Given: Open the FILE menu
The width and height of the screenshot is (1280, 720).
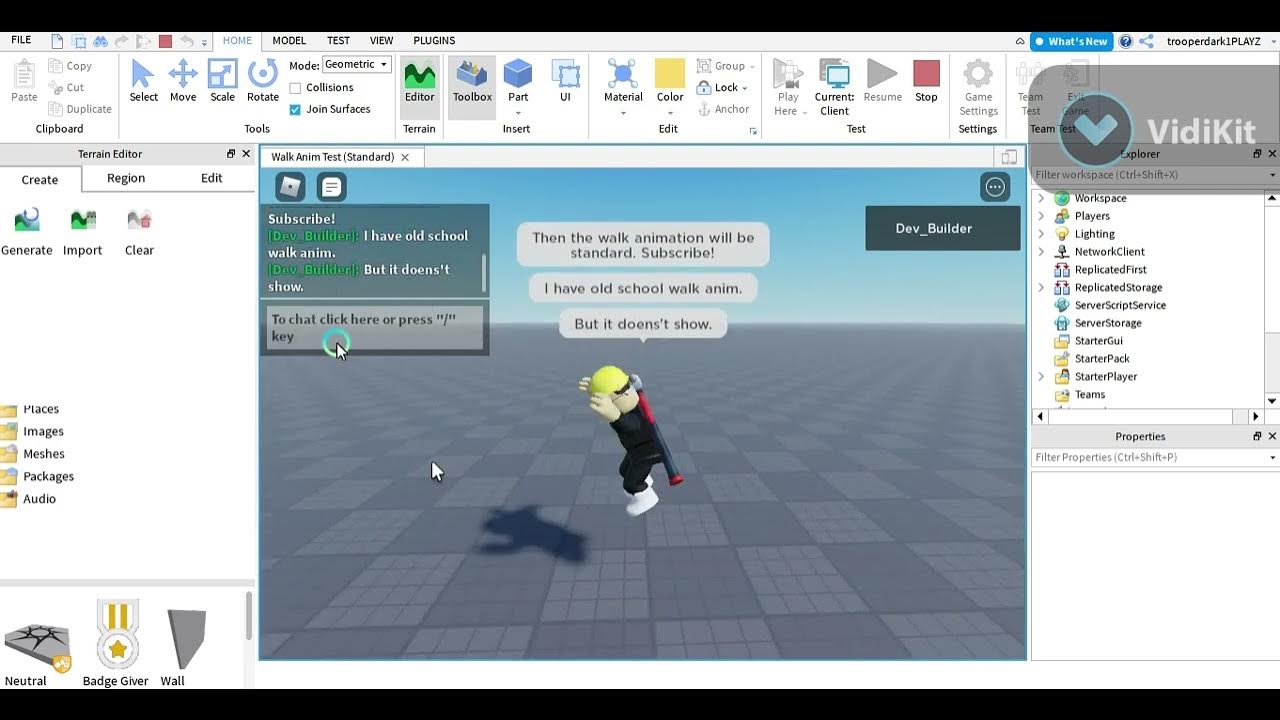Looking at the screenshot, I should [21, 40].
